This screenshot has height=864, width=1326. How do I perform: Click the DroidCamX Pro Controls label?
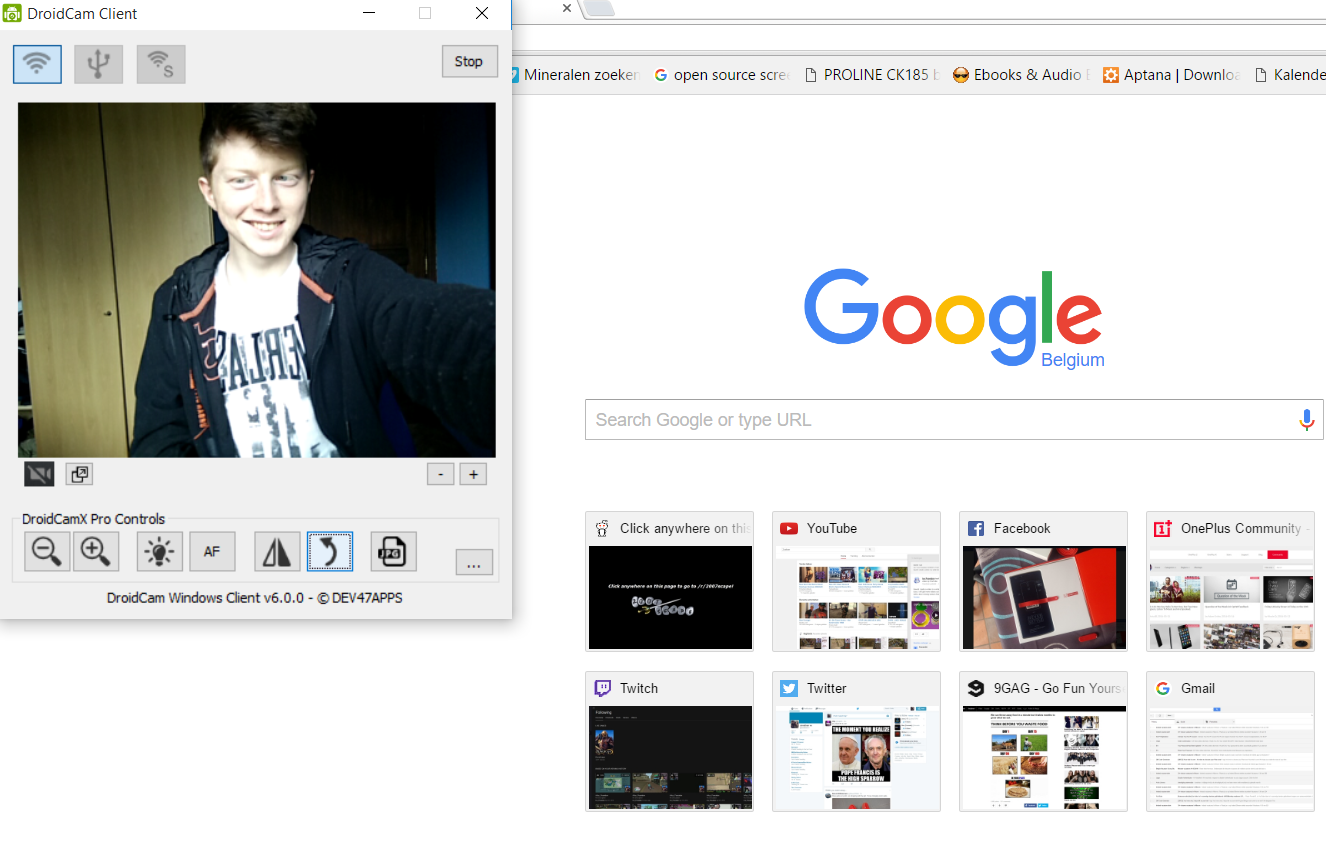[x=94, y=519]
